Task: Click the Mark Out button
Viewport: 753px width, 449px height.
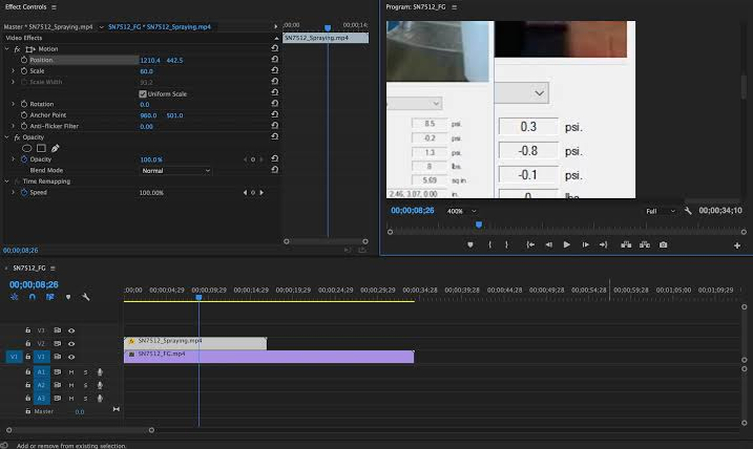Action: (506, 245)
